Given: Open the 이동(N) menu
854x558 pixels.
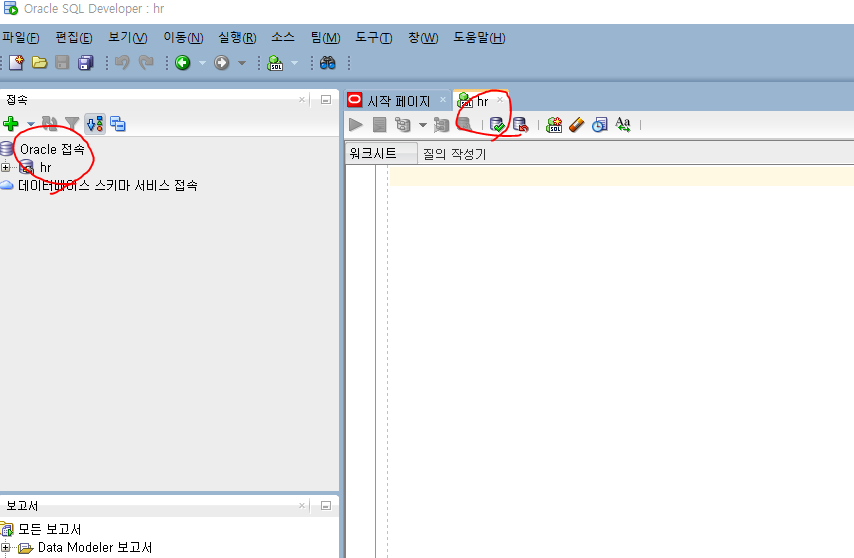Looking at the screenshot, I should pyautogui.click(x=183, y=38).
